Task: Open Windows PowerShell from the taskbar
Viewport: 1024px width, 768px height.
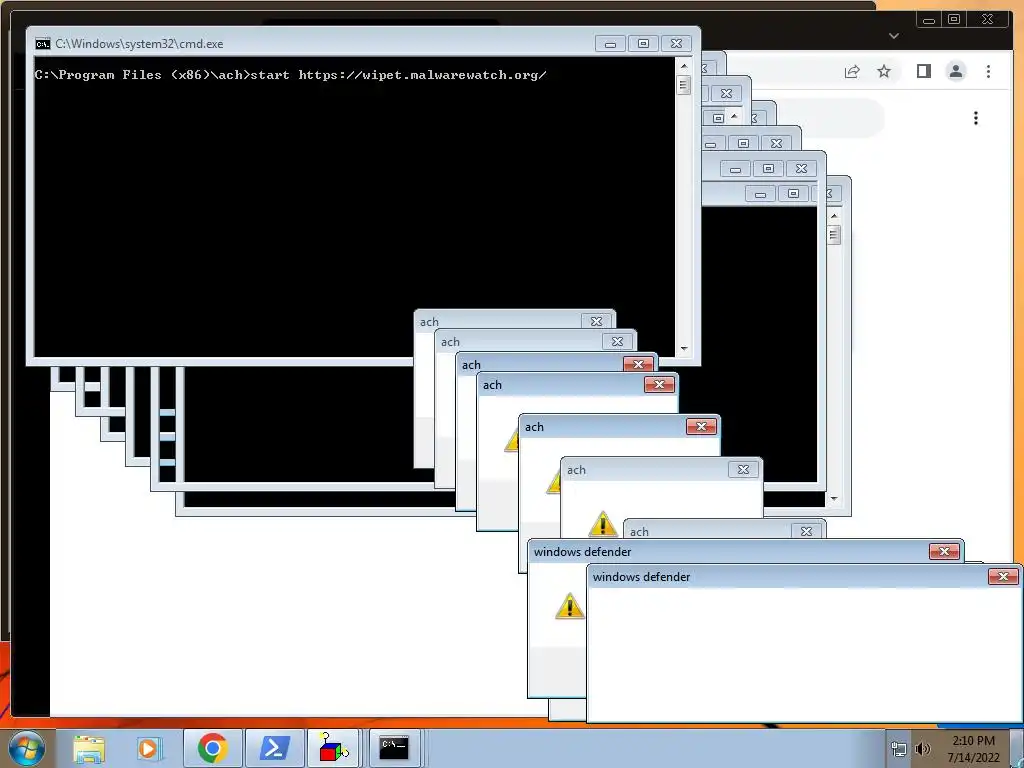Action: [x=275, y=748]
